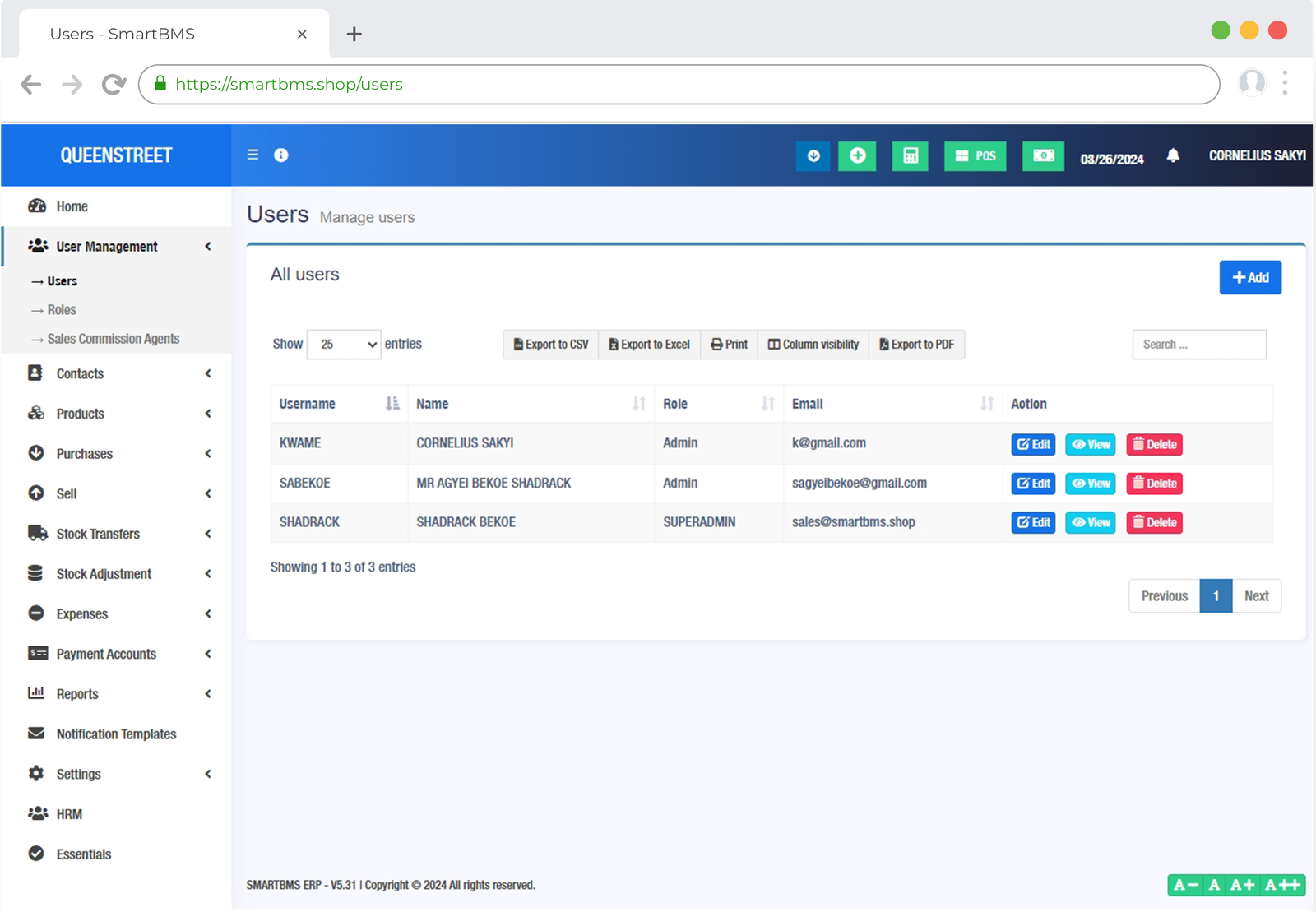
Task: View the SABEKOE user details
Action: (x=1090, y=484)
